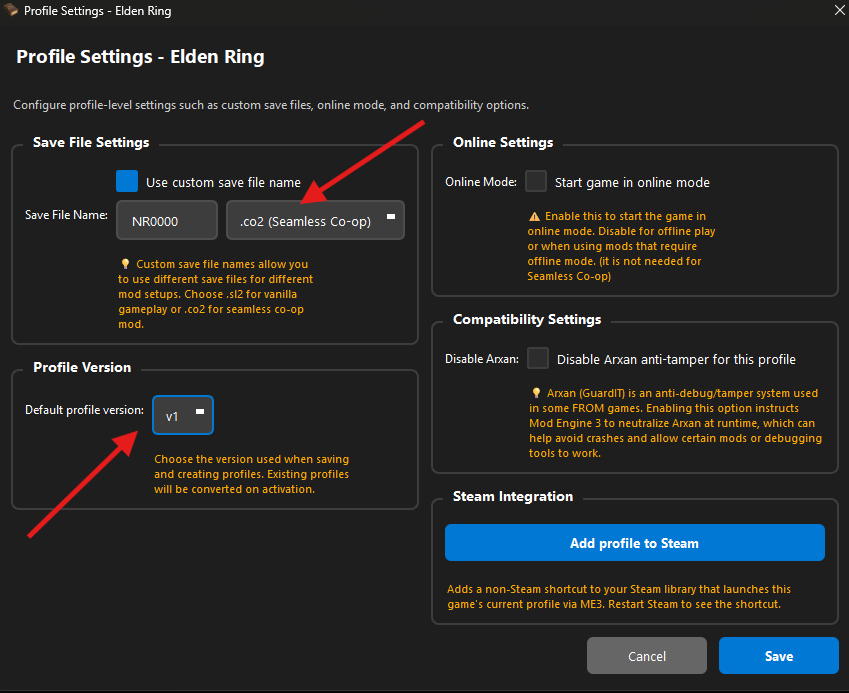Screen dimensions: 849x693
Task: Save the profile settings
Action: tap(778, 656)
